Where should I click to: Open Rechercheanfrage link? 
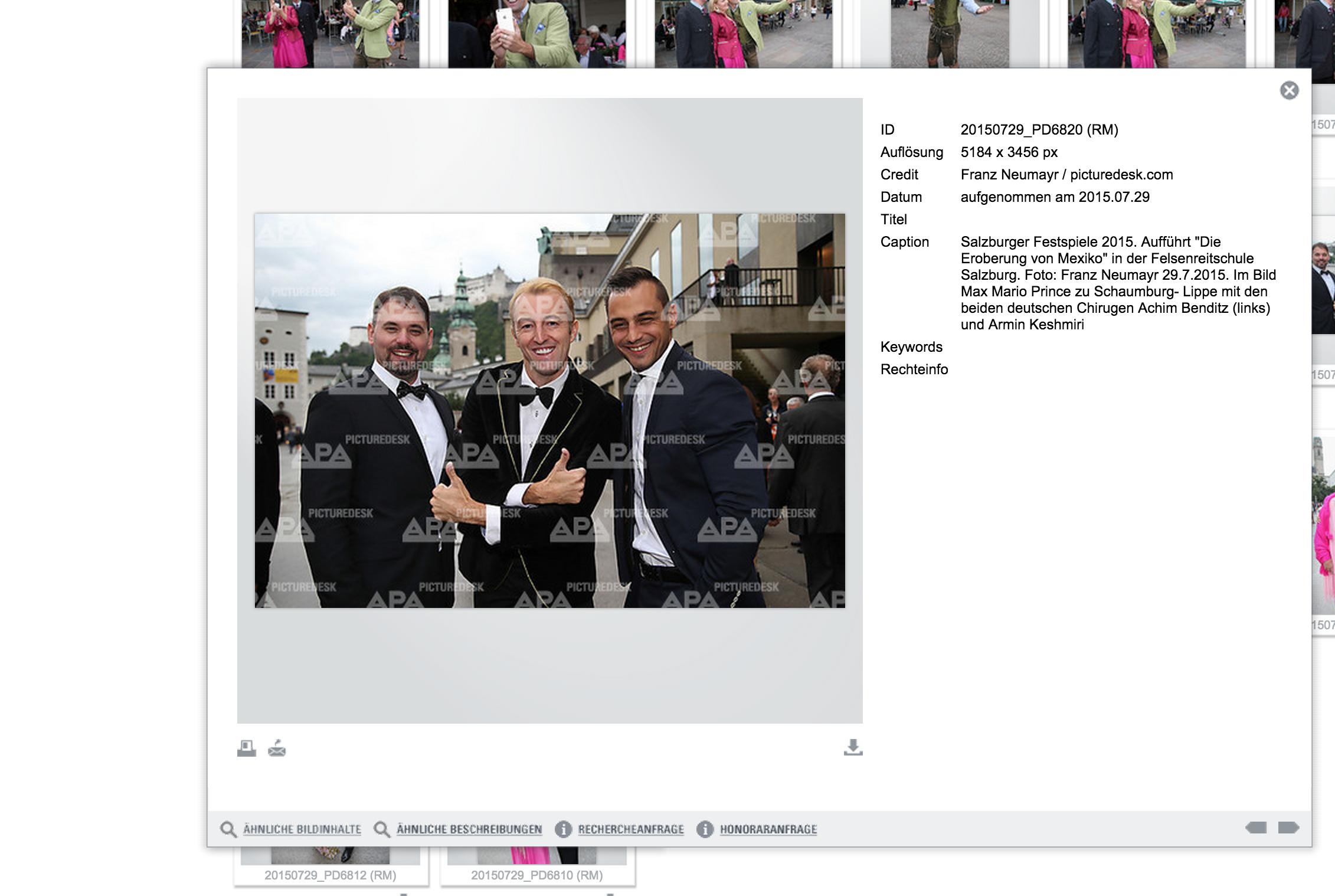click(631, 829)
